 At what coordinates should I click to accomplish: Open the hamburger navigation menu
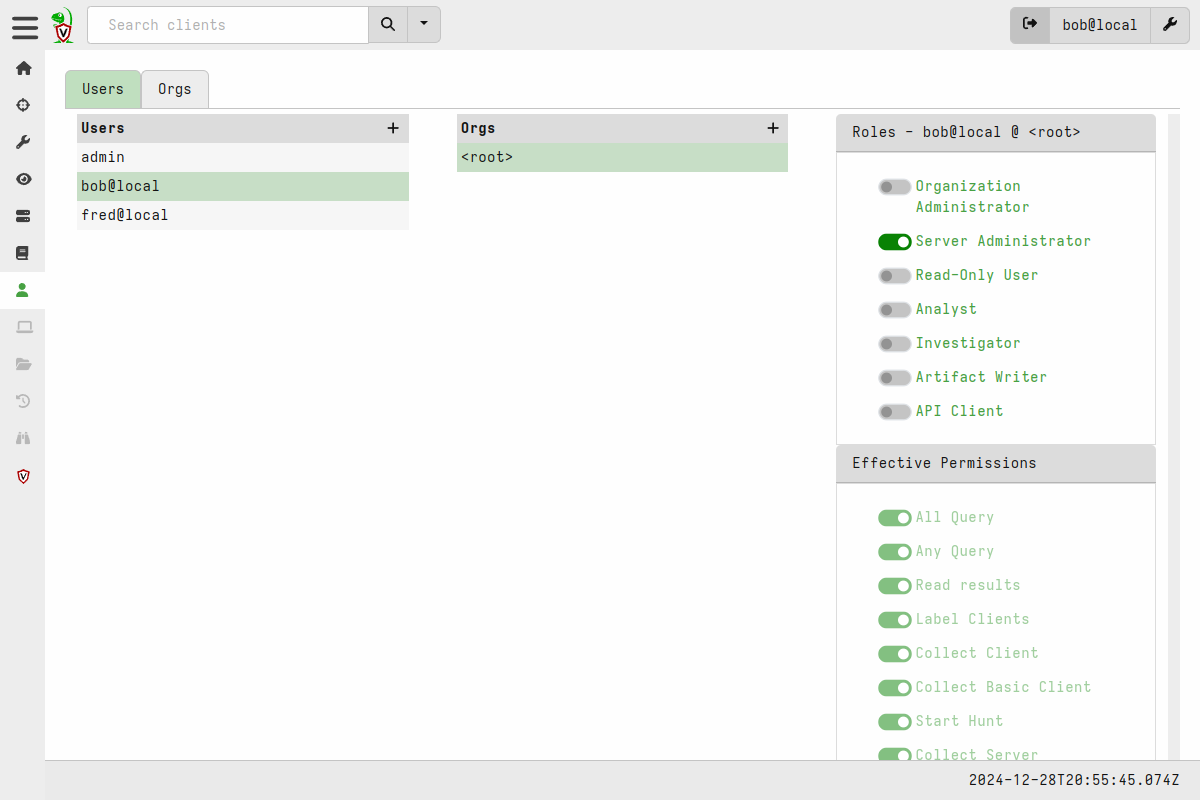coord(25,27)
